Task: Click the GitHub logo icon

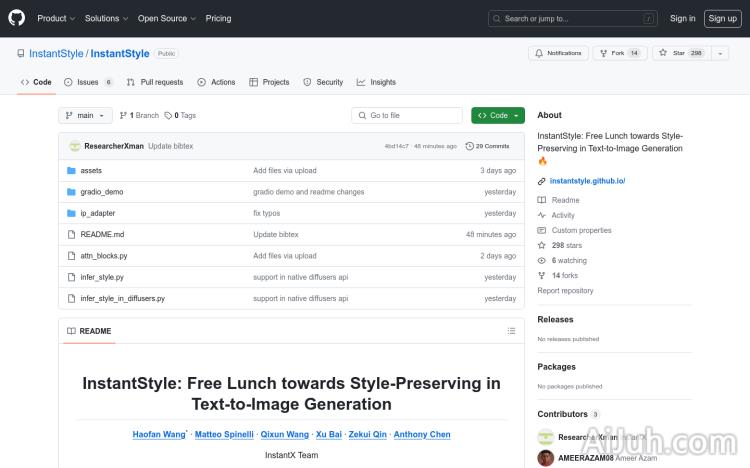Action: coord(17,18)
